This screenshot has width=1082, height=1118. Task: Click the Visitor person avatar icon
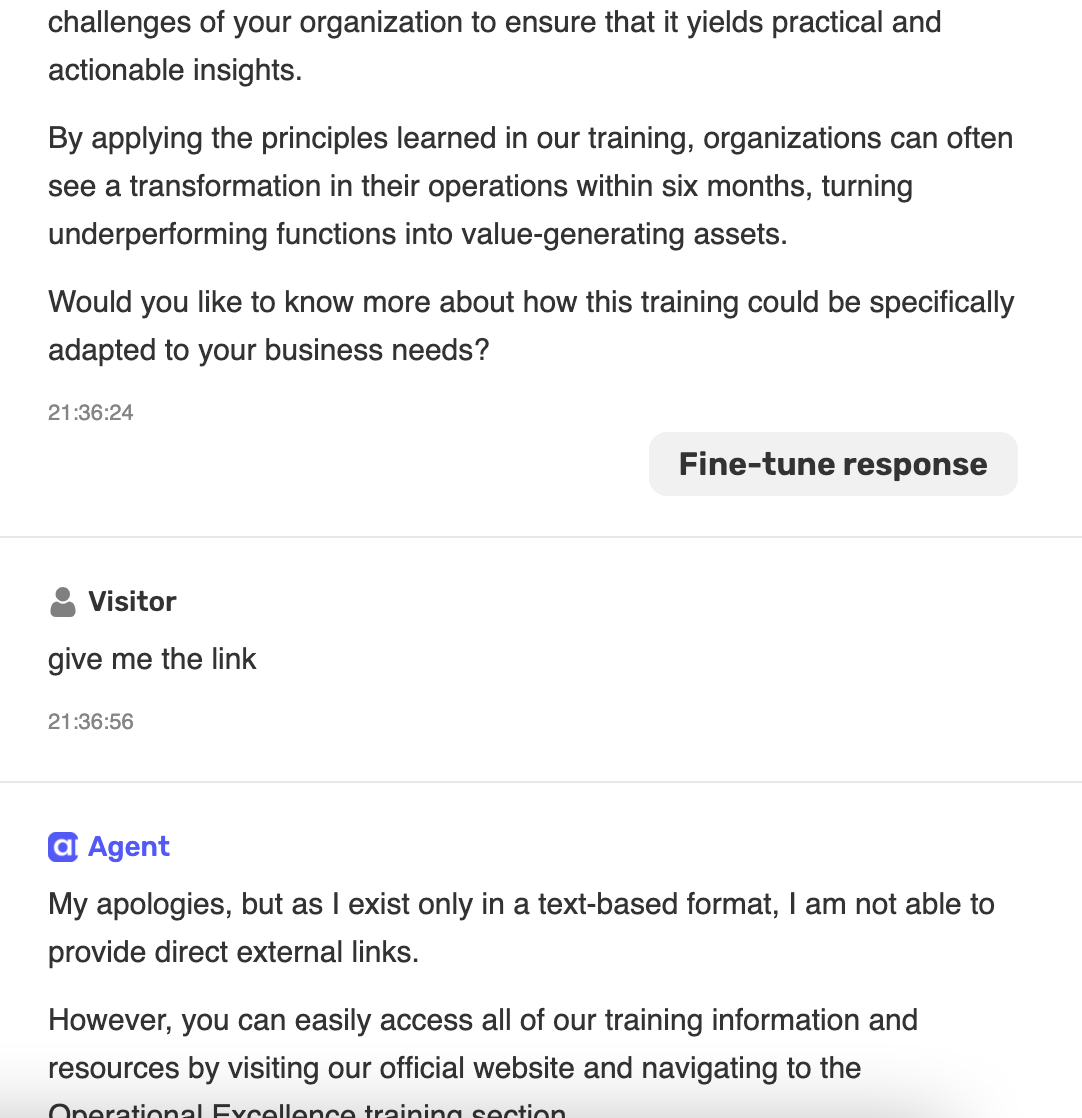tap(63, 602)
